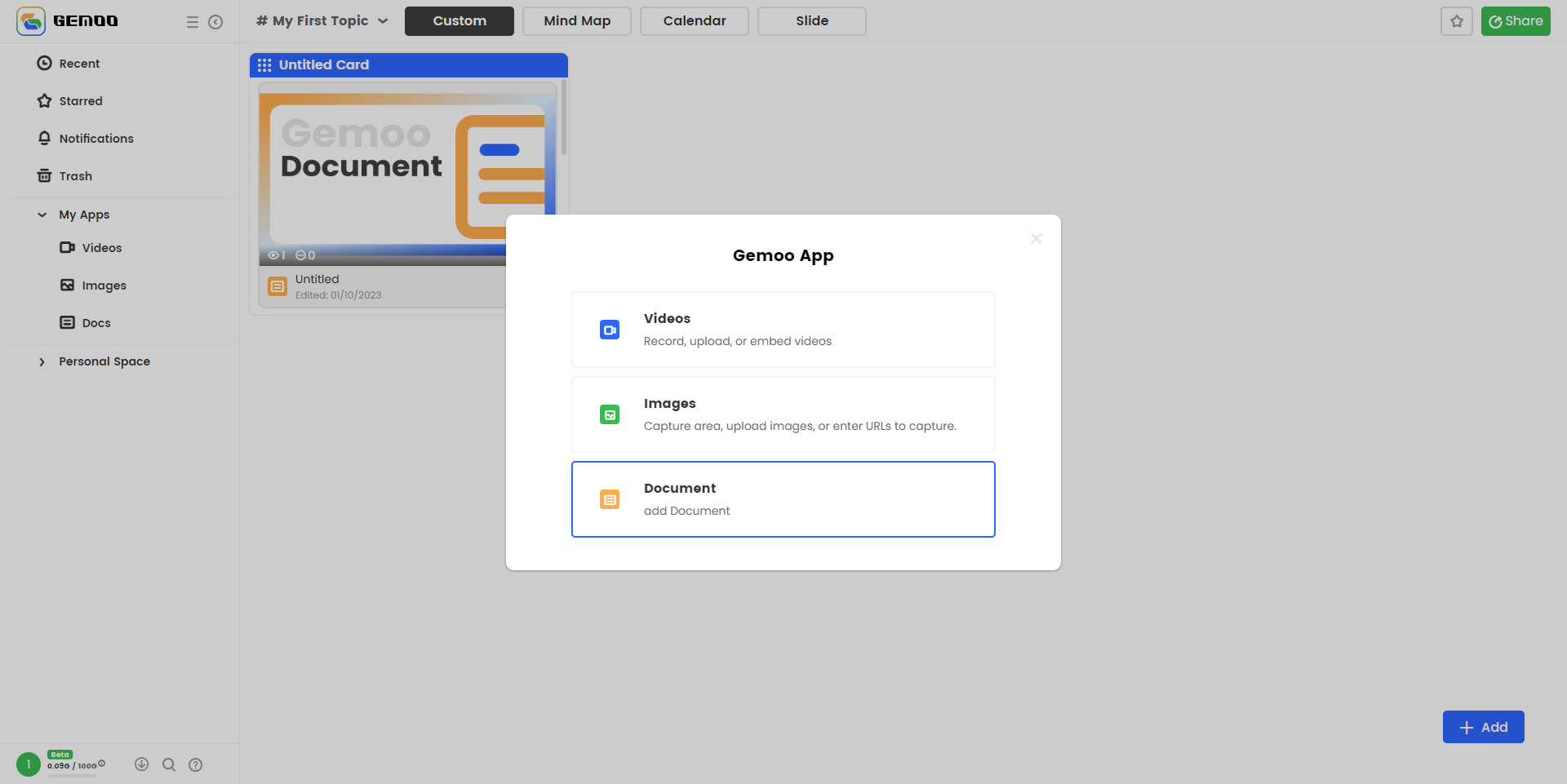Switch to the Calendar view tab
This screenshot has width=1567, height=784.
tap(695, 21)
